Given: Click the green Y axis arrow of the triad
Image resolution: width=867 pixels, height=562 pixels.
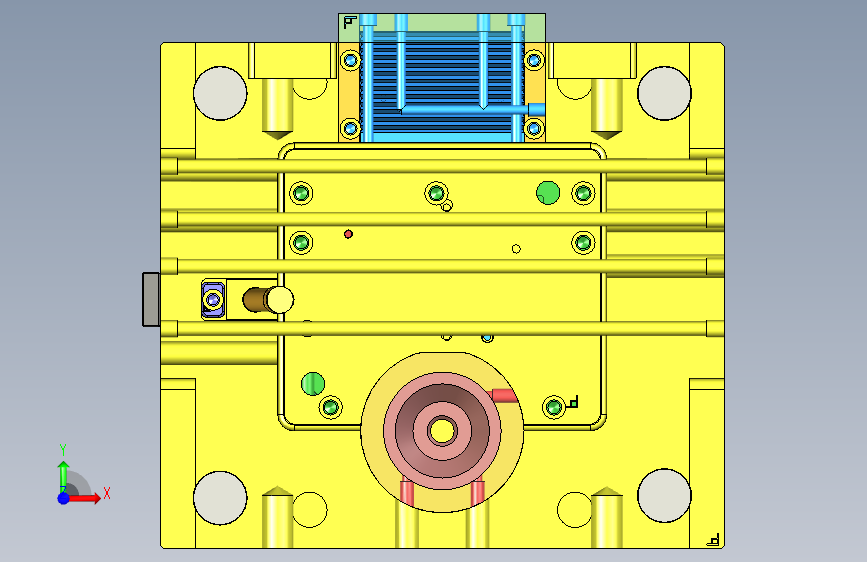Looking at the screenshot, I should click(64, 477).
